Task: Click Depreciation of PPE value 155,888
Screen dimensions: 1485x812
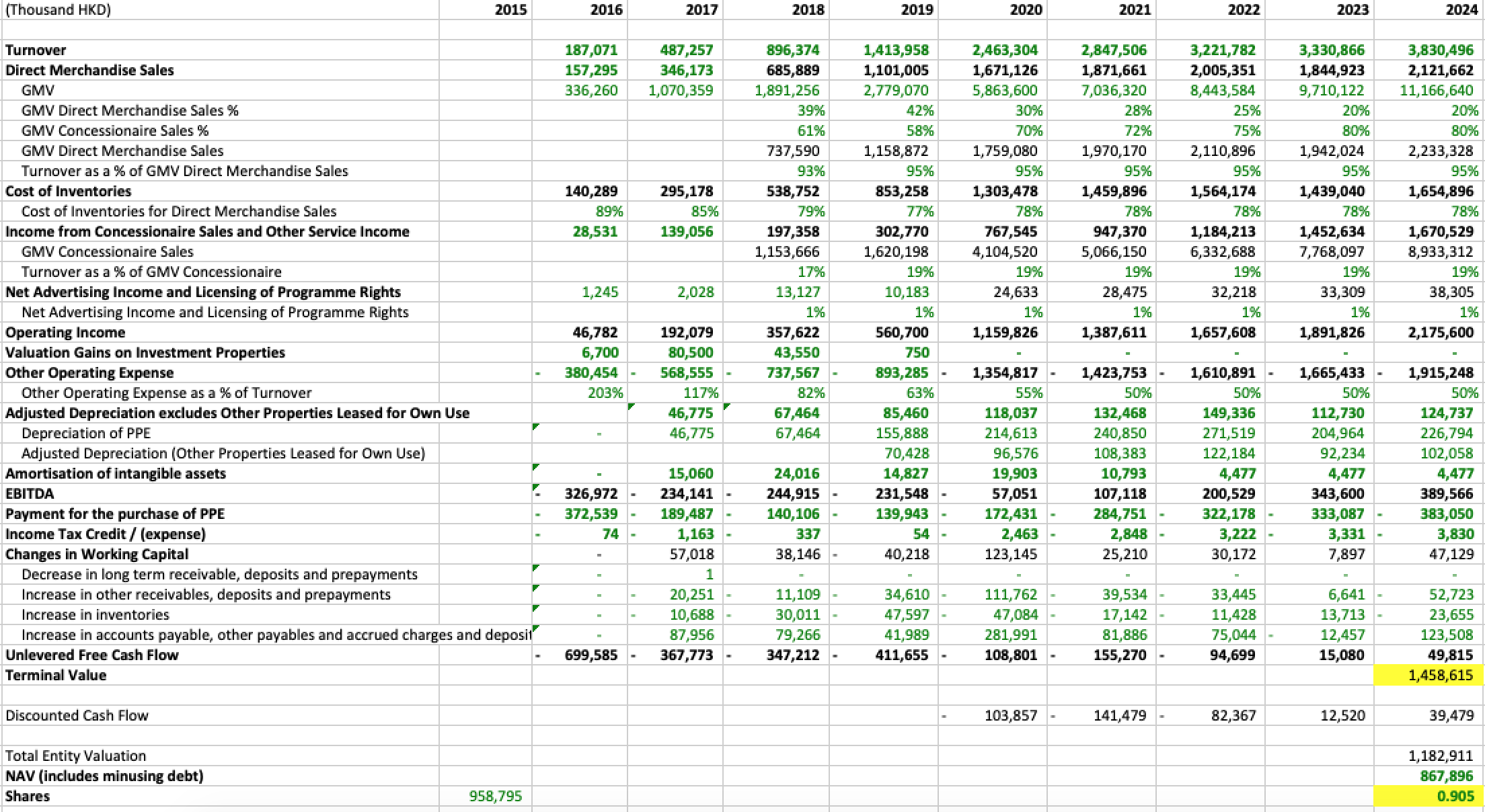Action: (x=902, y=434)
